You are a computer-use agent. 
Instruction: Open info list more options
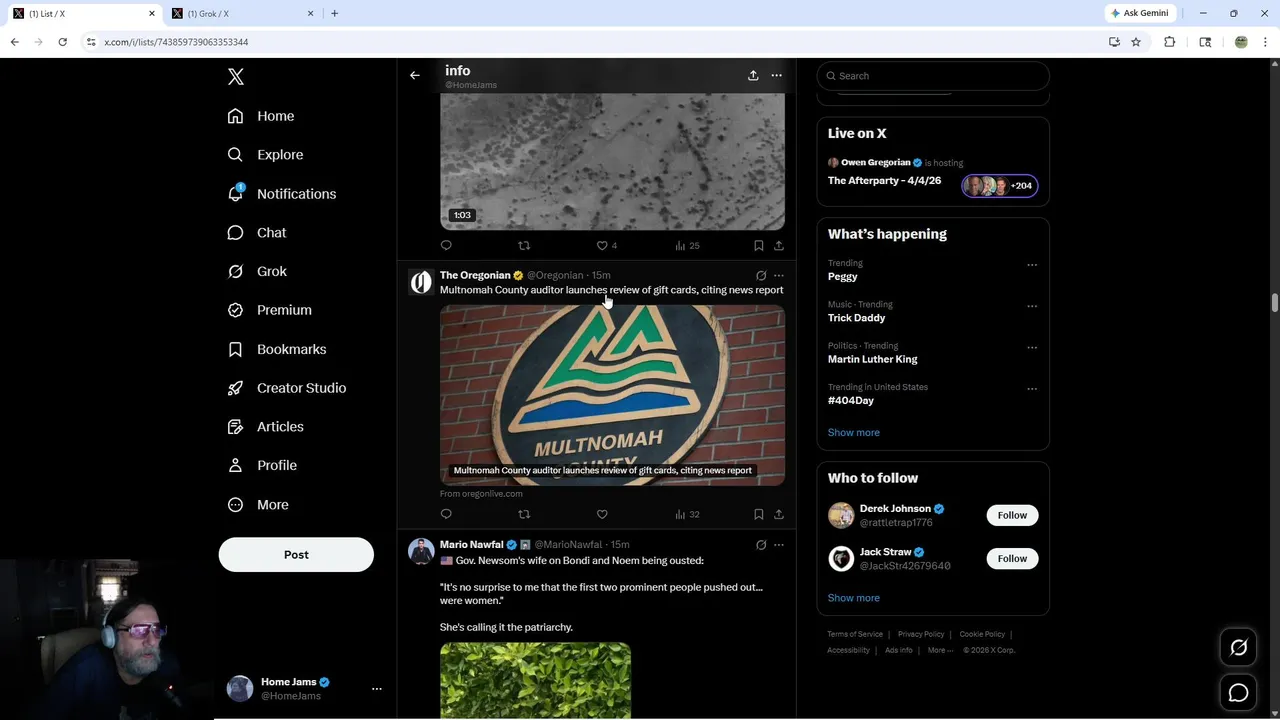pyautogui.click(x=776, y=75)
